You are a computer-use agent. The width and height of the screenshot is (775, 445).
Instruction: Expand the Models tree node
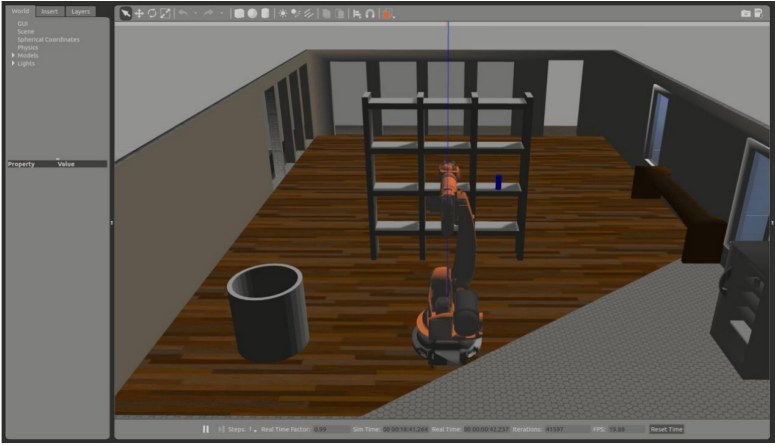[x=13, y=55]
